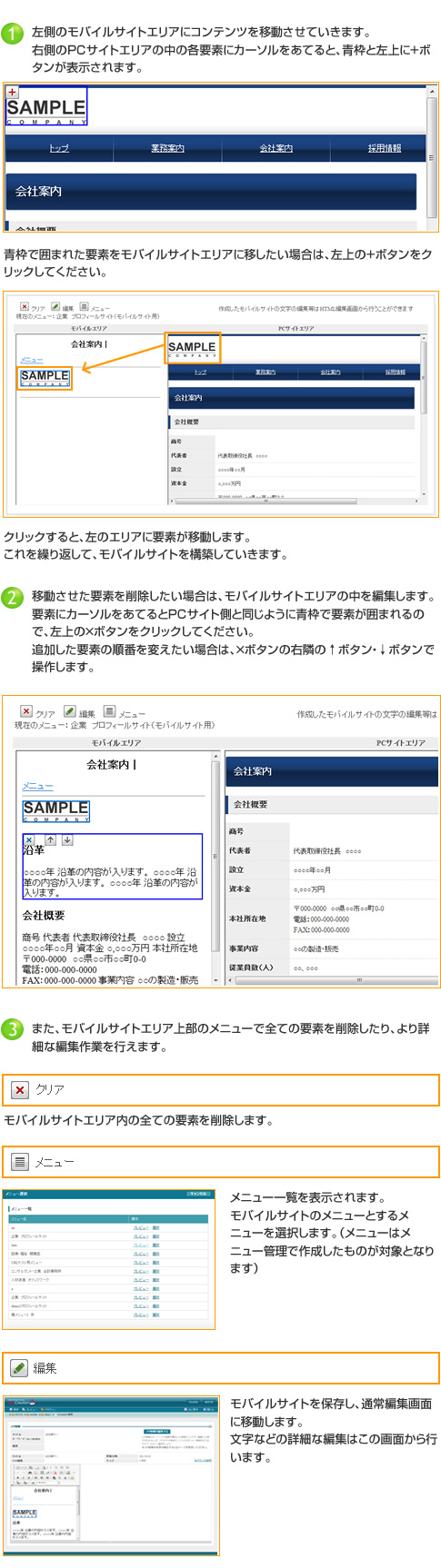Open 業務案内 tab in navy navigation bar

coord(167,148)
